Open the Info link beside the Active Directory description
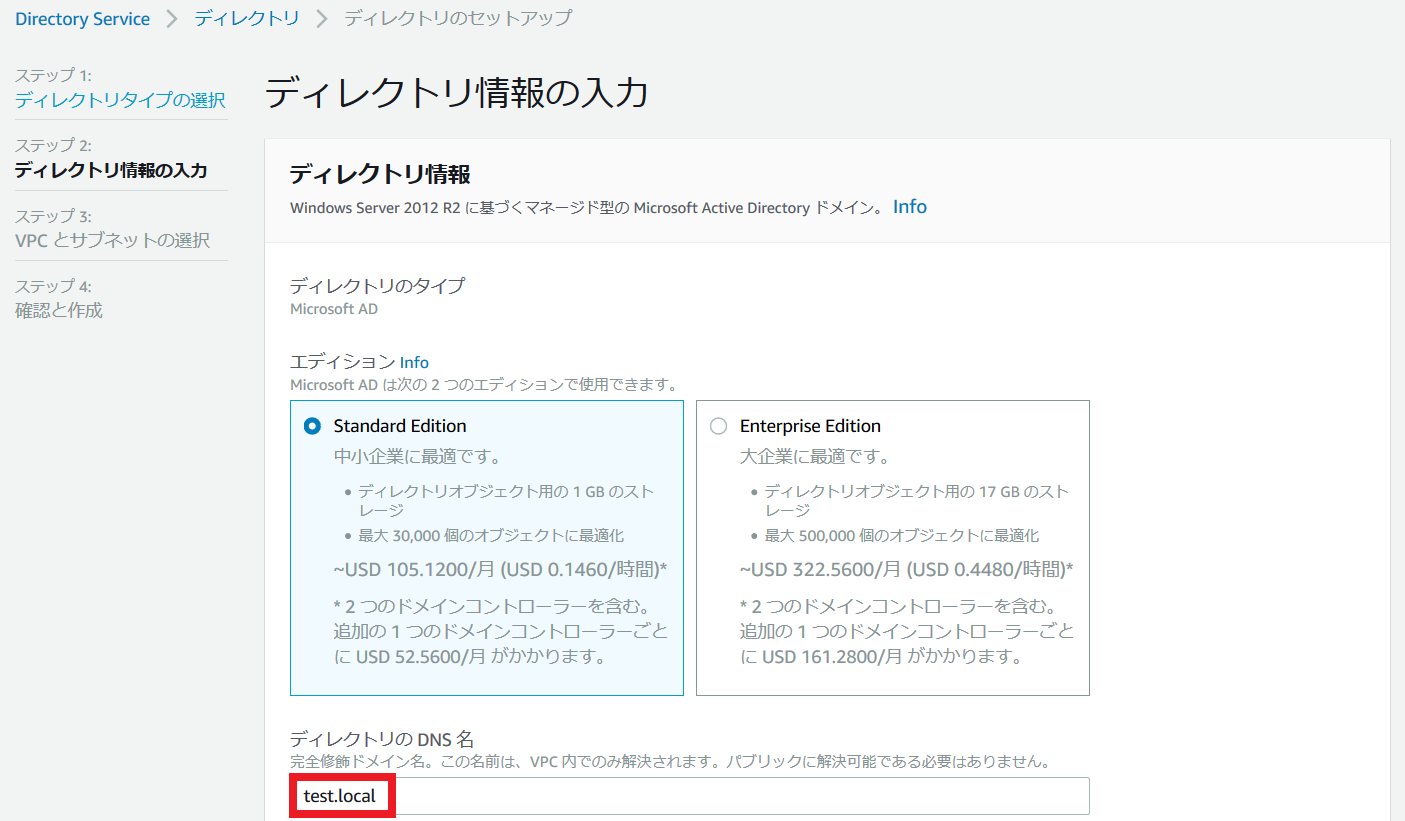Image resolution: width=1405 pixels, height=821 pixels. tap(910, 207)
